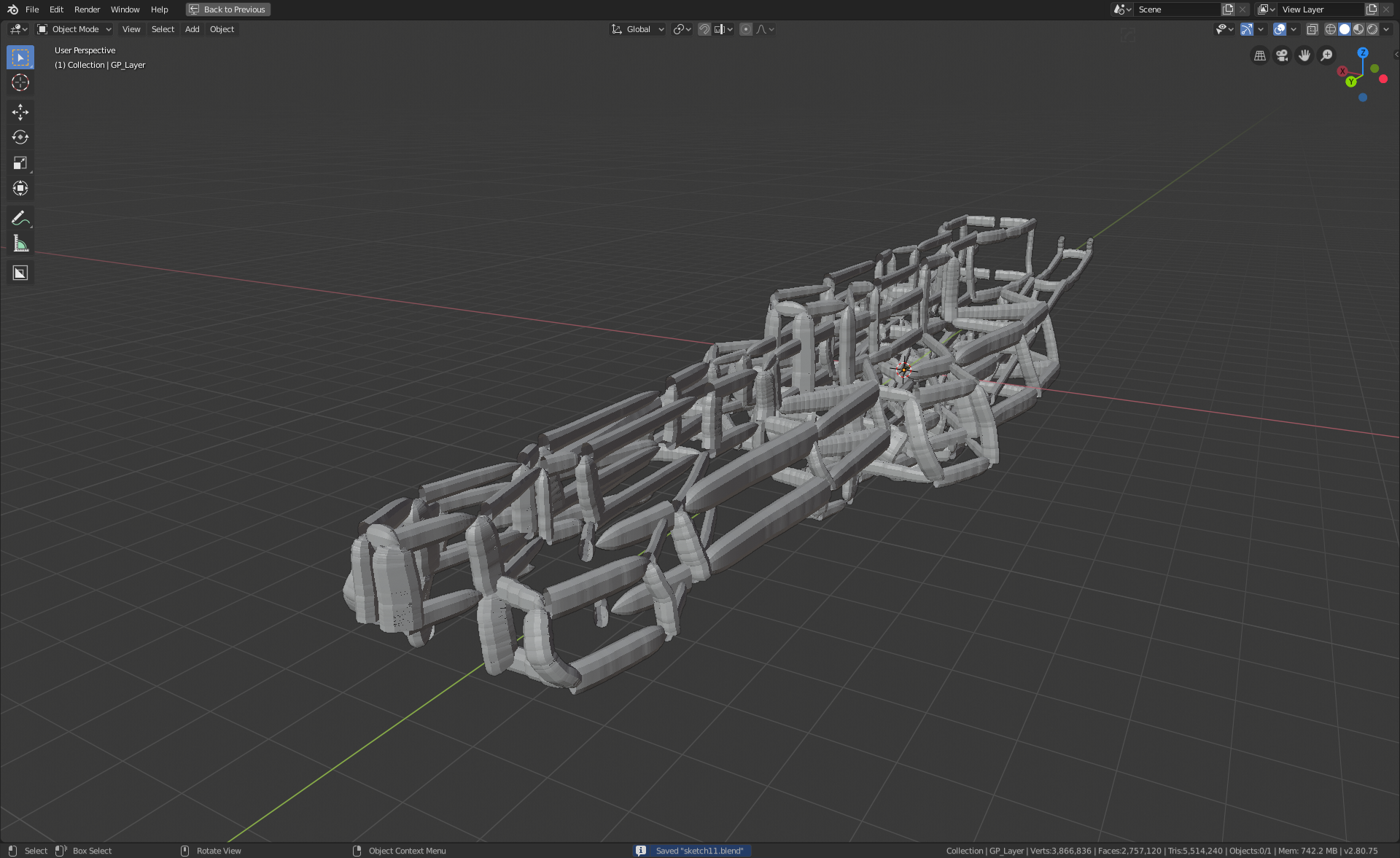Open the Object Mode dropdown
This screenshot has height=858, width=1400.
click(74, 29)
